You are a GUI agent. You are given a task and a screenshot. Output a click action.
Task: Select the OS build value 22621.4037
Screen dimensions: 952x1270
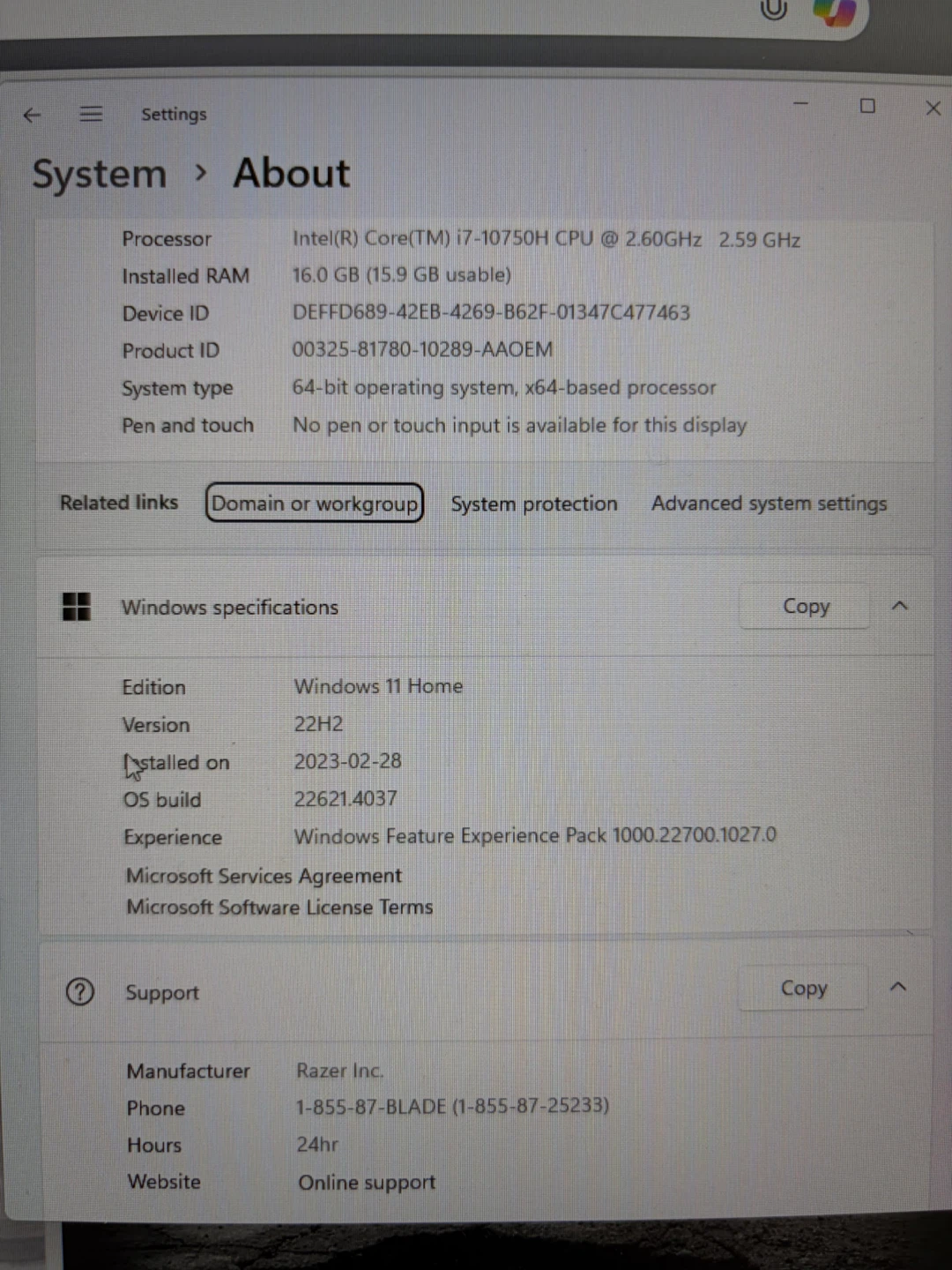[x=346, y=799]
